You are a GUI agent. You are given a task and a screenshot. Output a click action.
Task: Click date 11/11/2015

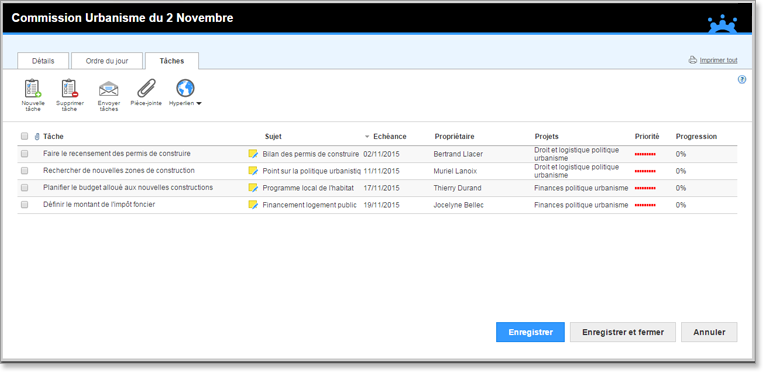[382, 171]
